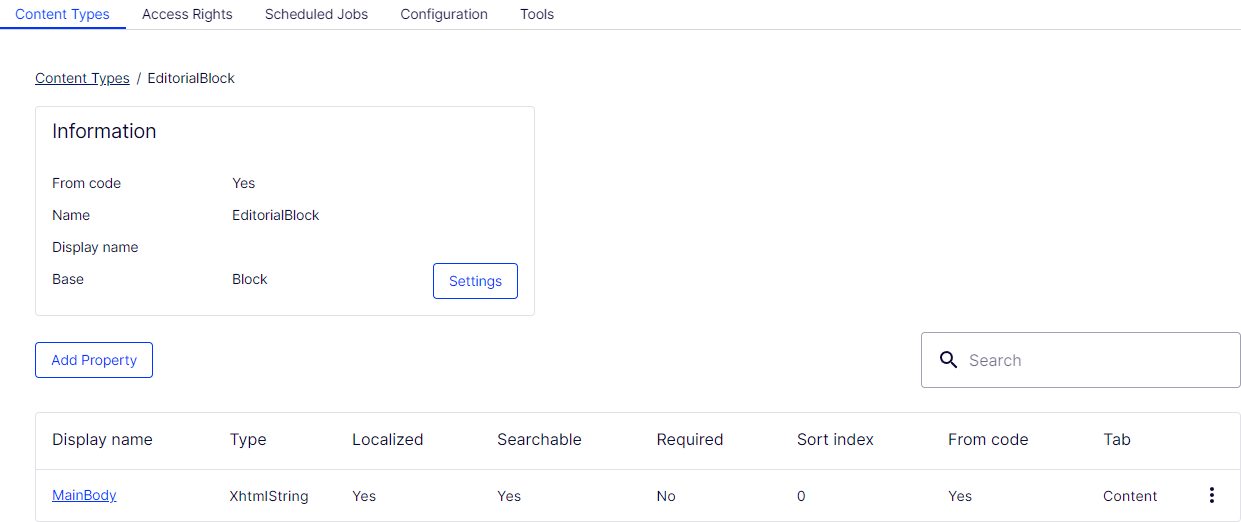Focus the Search input field
Viewport: 1241px width, 522px height.
[x=1081, y=360]
